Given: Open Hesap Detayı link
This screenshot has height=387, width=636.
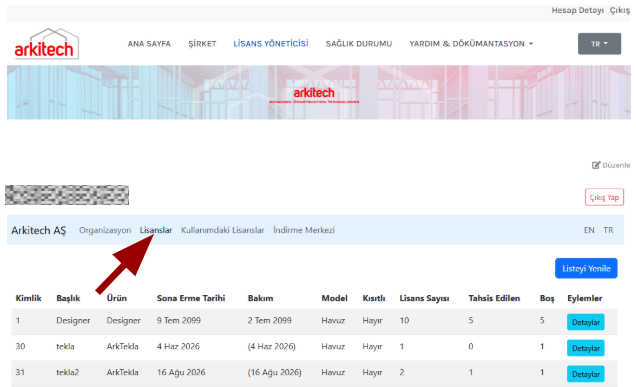Looking at the screenshot, I should click(x=578, y=10).
